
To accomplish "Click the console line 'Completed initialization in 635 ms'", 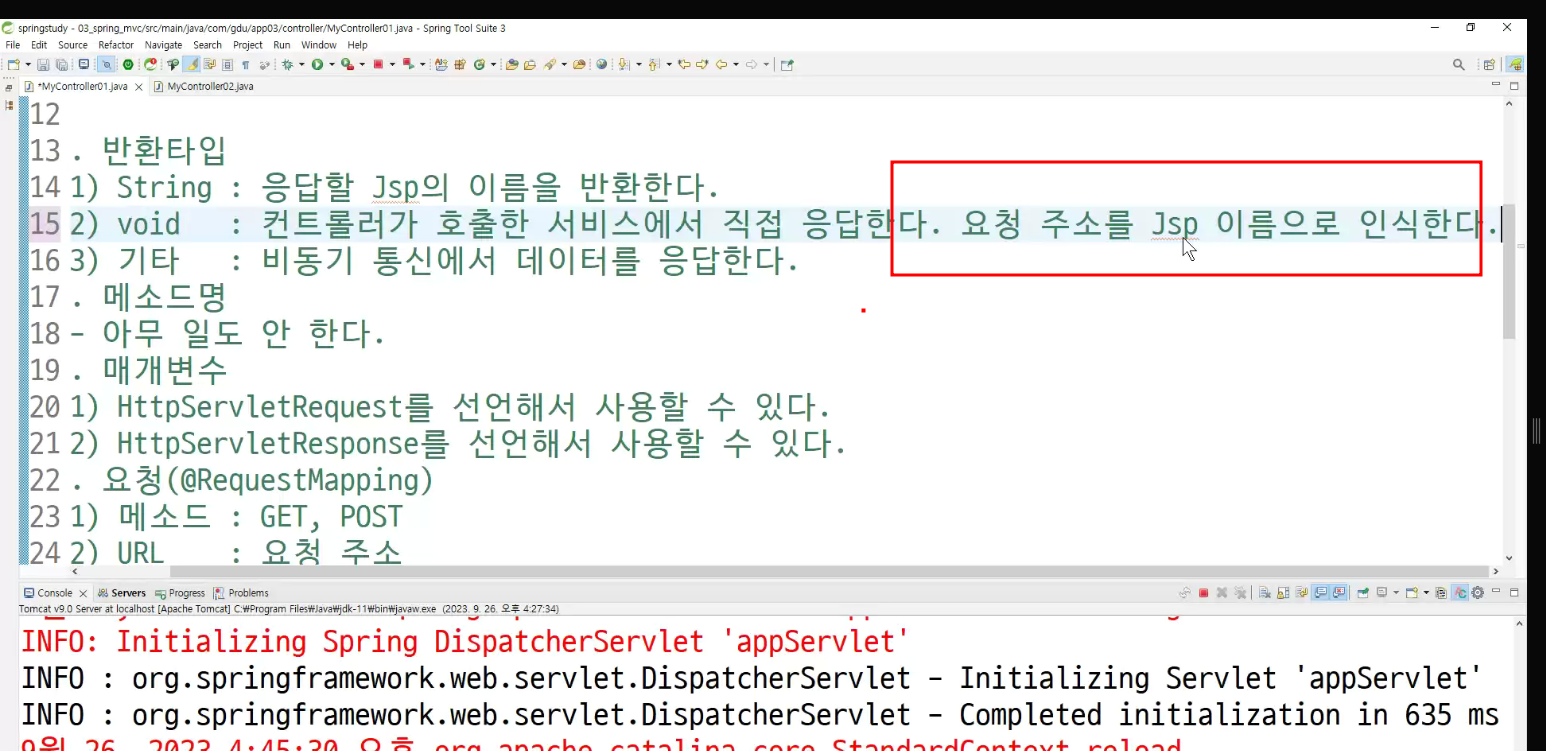I will click(x=1229, y=715).
